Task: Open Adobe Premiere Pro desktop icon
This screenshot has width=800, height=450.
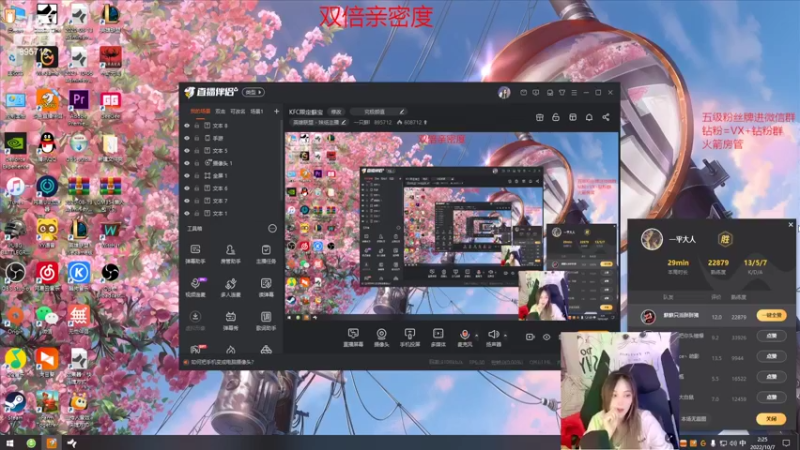Action: [79, 107]
